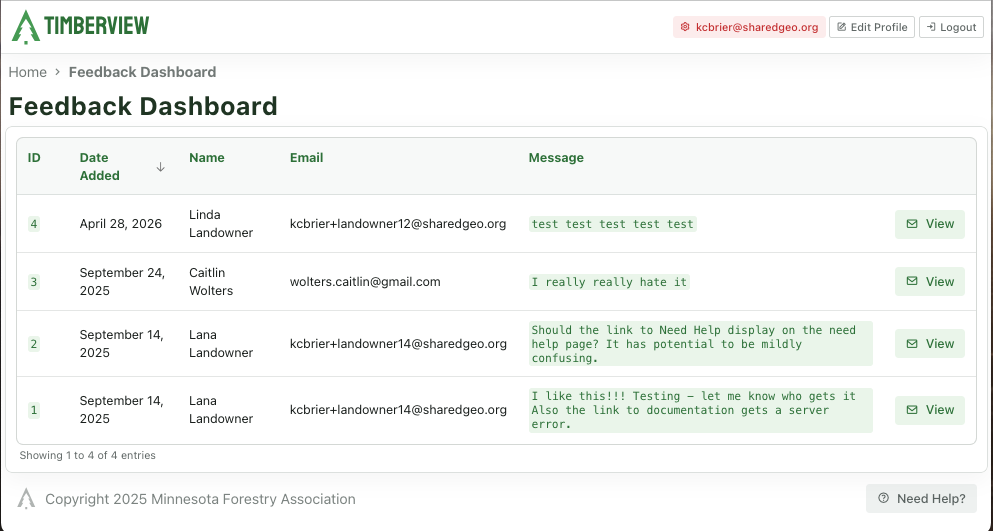Sort table by Message column header
This screenshot has width=993, height=531.
click(x=556, y=158)
